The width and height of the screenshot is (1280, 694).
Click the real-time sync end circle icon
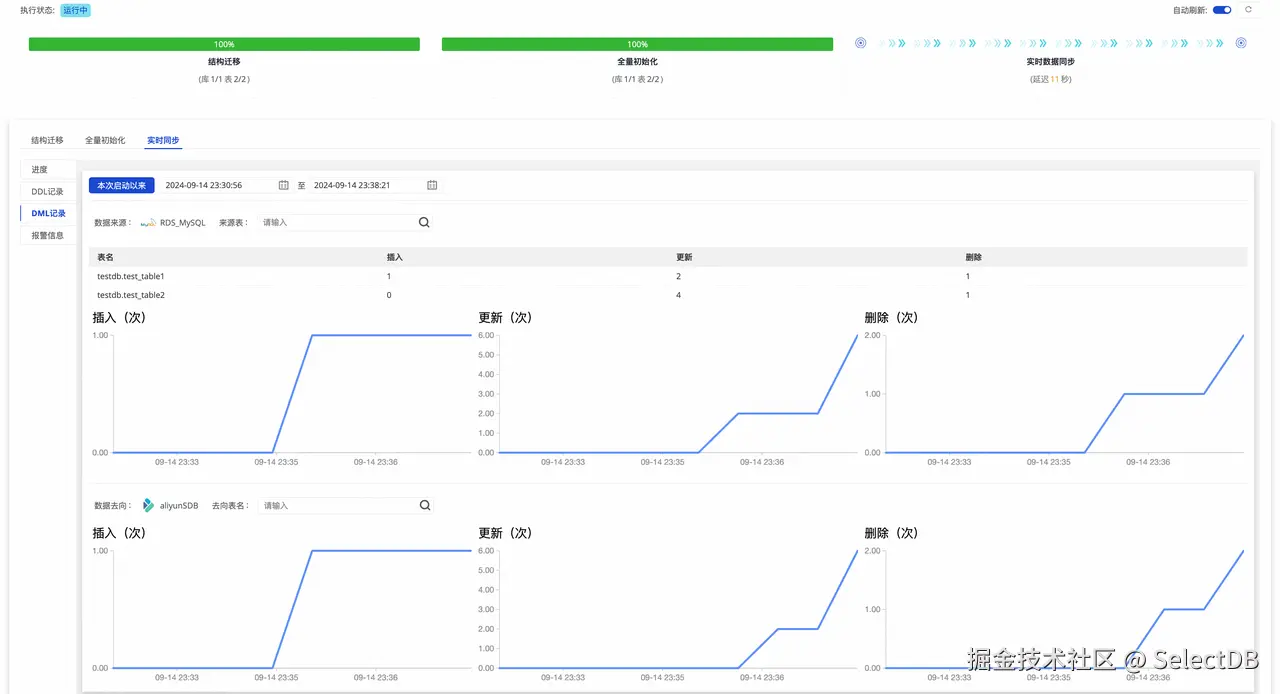point(1241,43)
